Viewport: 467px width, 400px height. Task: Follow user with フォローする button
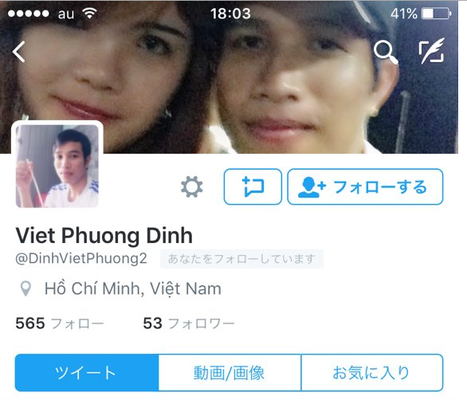(x=365, y=187)
